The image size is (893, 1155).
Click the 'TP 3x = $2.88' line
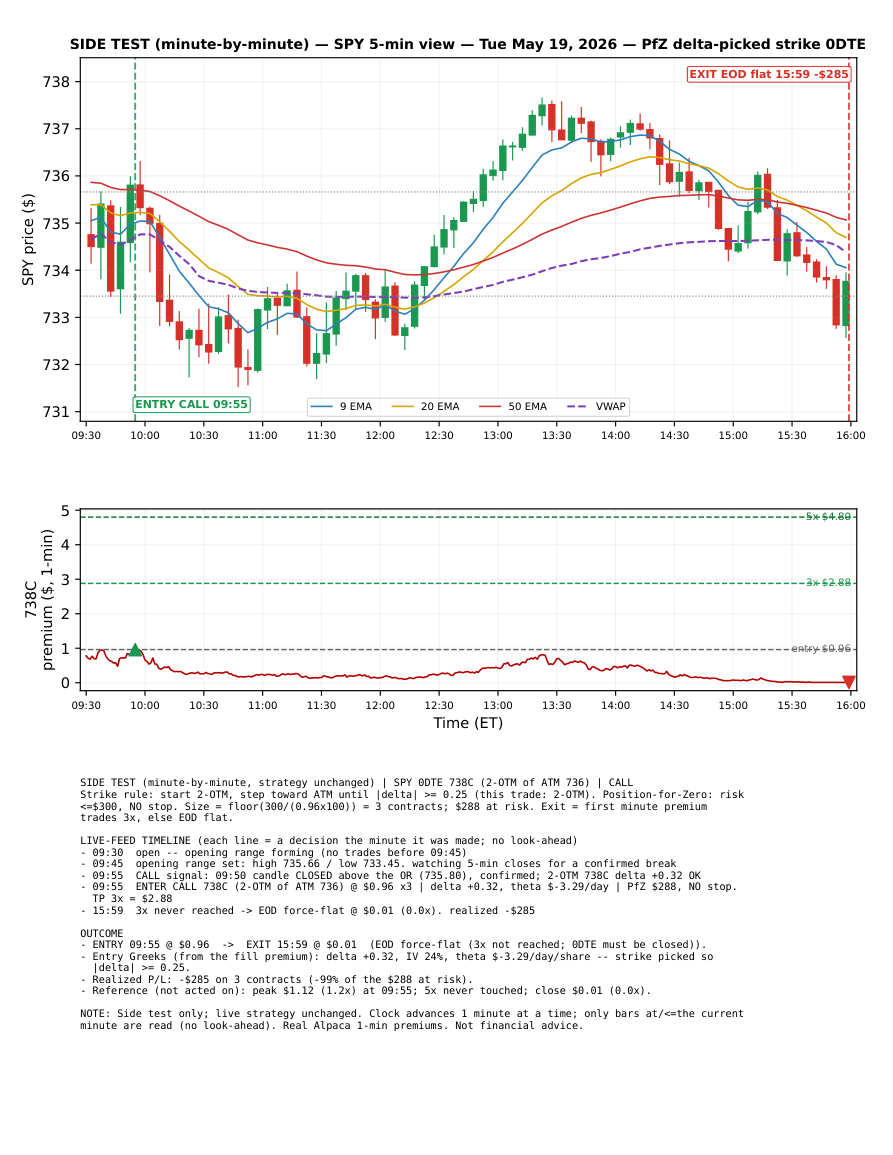(x=132, y=899)
